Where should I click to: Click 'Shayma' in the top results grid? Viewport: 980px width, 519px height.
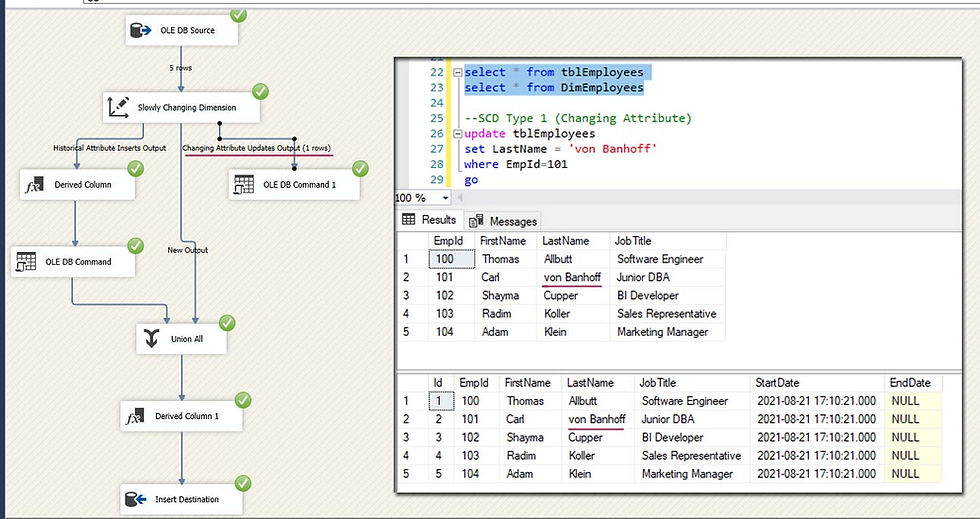[x=500, y=295]
